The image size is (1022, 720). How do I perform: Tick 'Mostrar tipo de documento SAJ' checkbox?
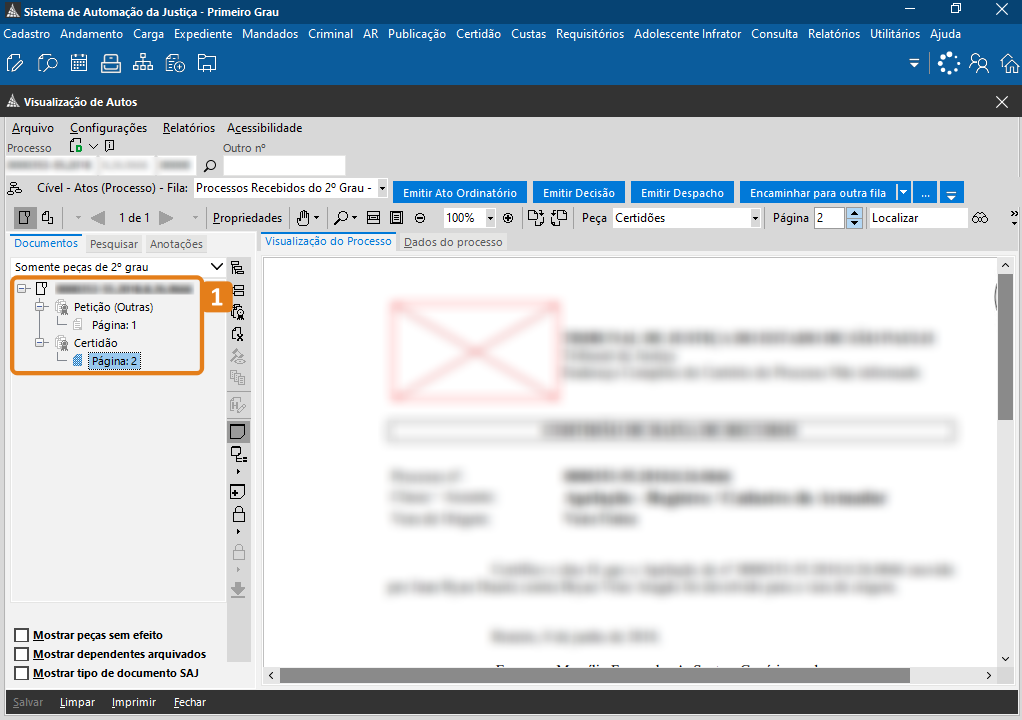tap(22, 673)
